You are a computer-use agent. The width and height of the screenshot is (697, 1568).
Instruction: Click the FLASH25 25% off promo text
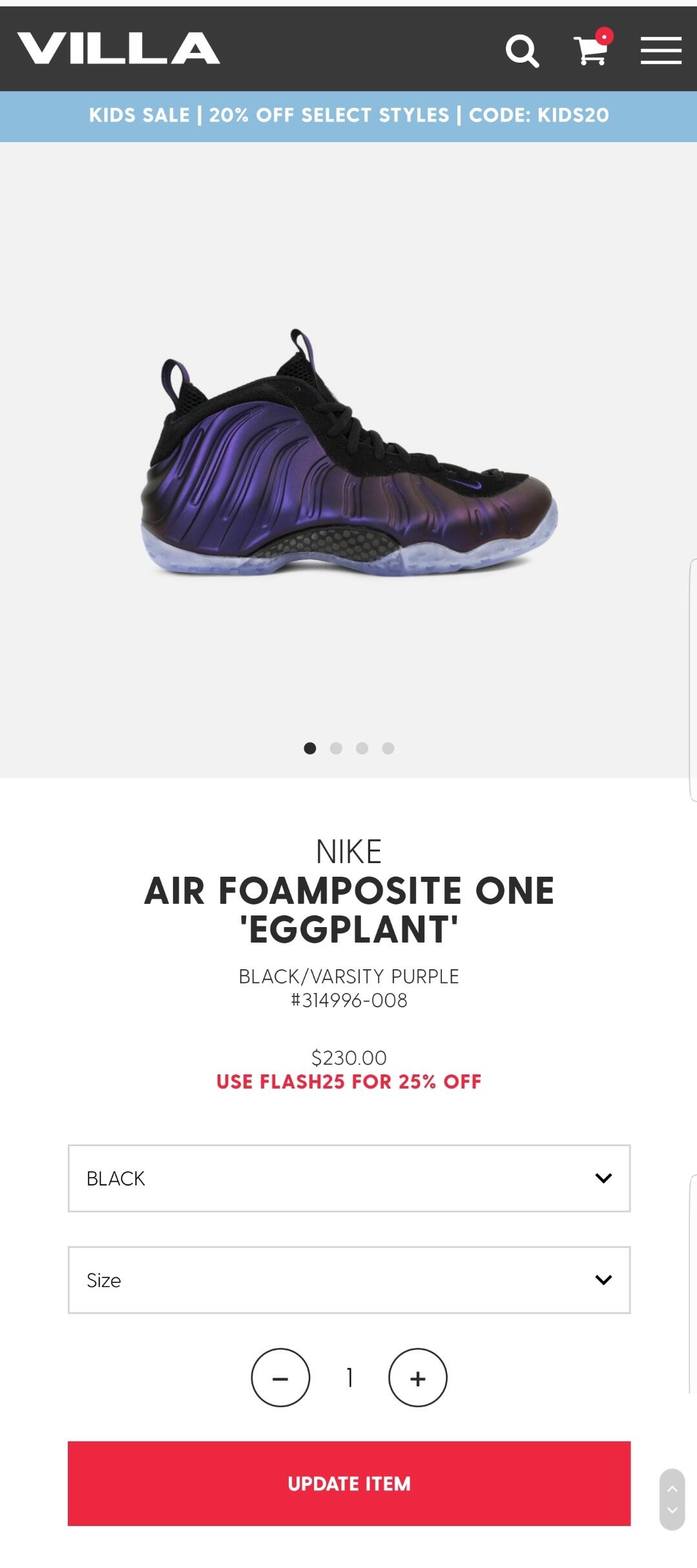tap(349, 1082)
